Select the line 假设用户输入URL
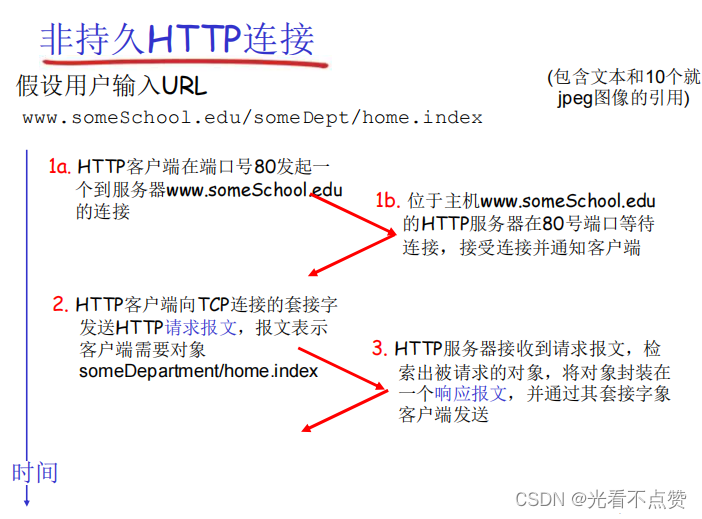The width and height of the screenshot is (702, 519). (x=111, y=86)
